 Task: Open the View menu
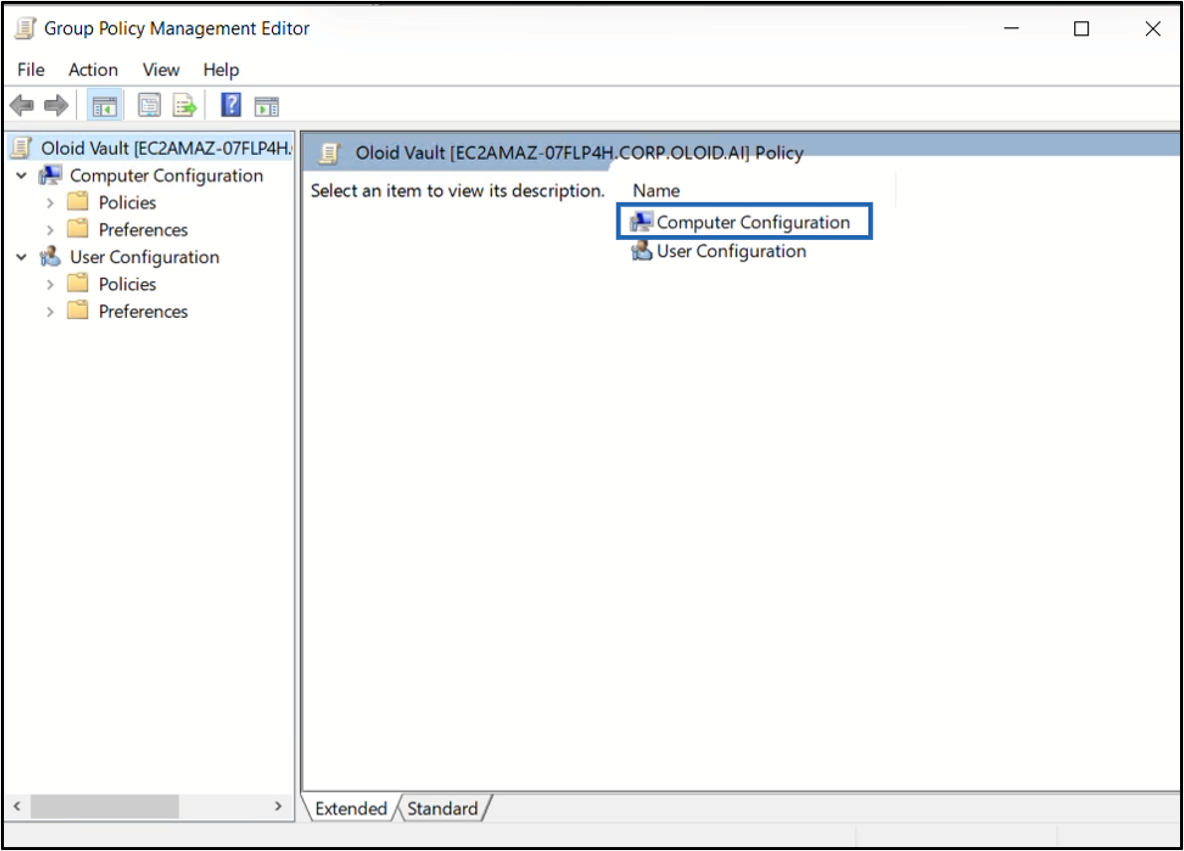pyautogui.click(x=161, y=69)
